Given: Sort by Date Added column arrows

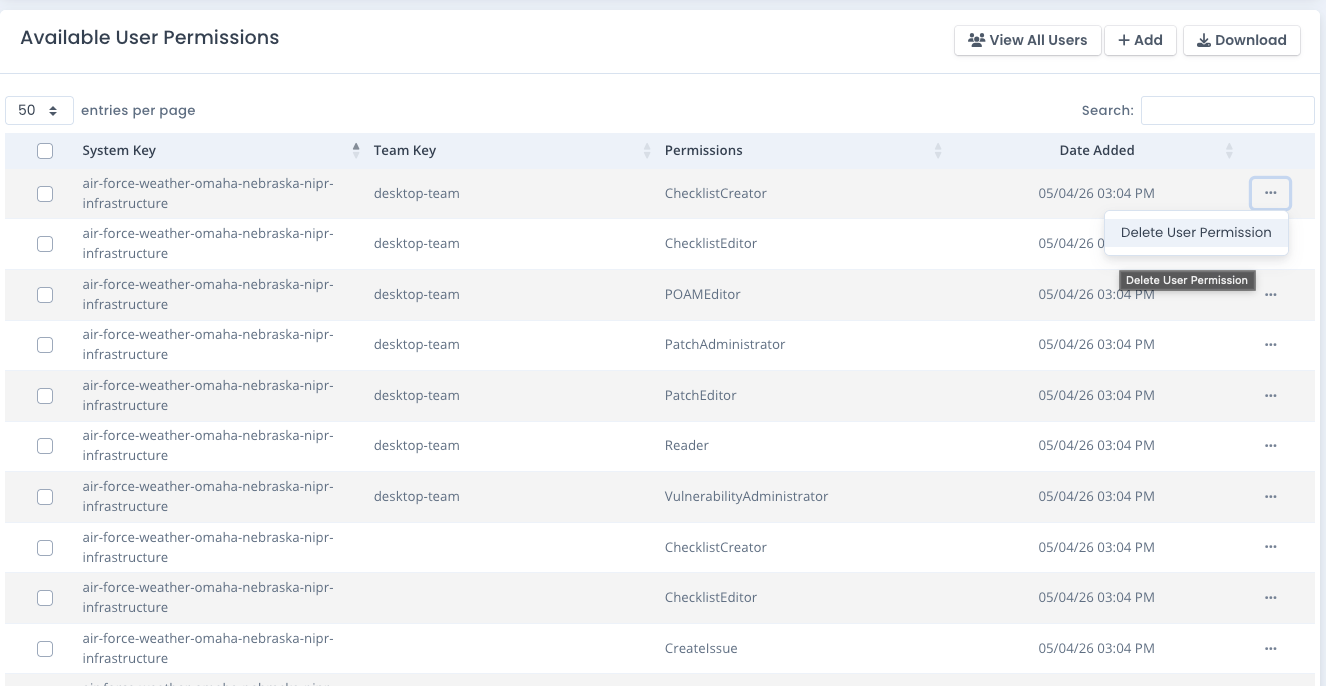Looking at the screenshot, I should tap(1229, 150).
